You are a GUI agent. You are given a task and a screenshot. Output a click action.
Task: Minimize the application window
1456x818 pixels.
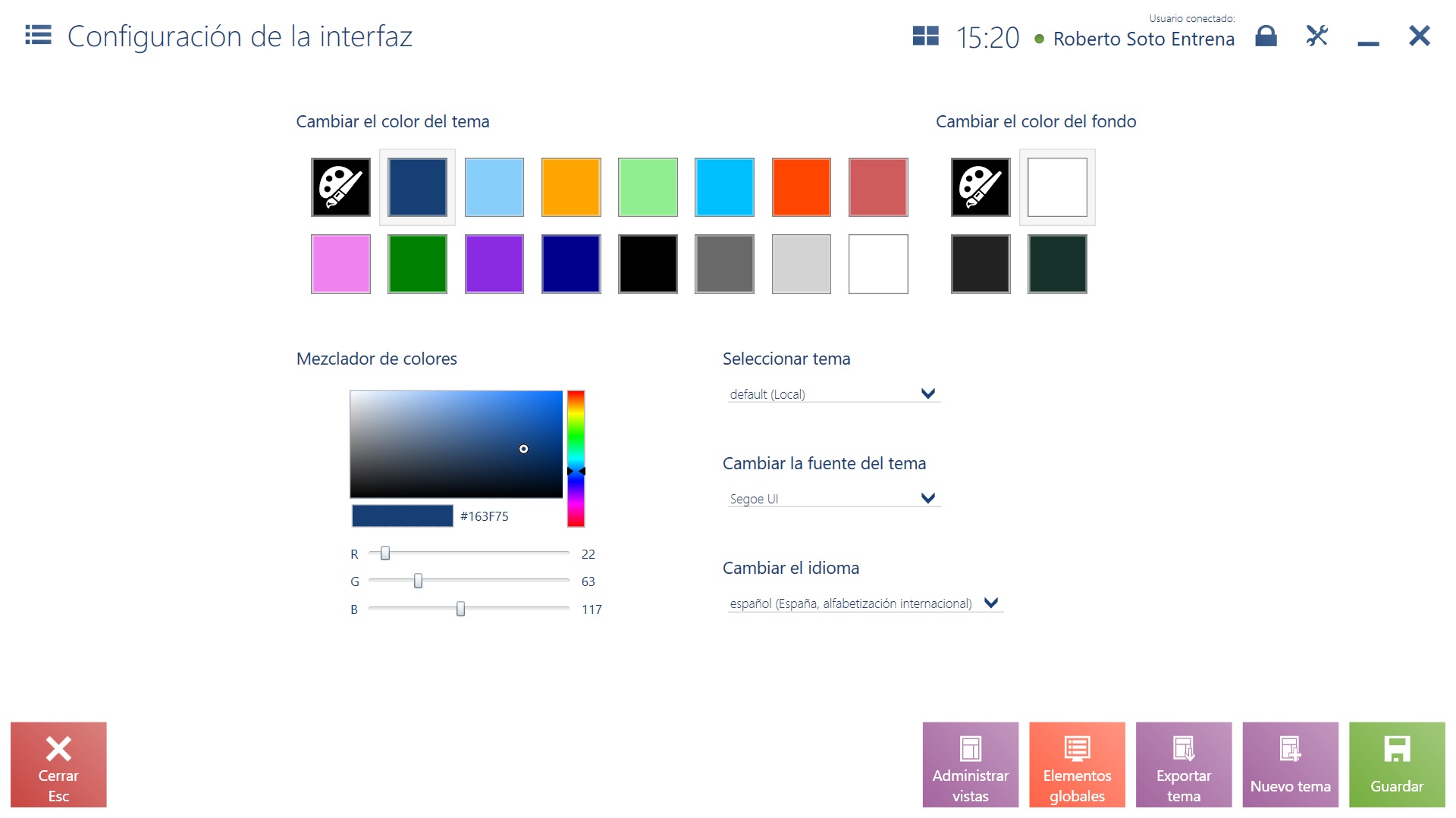click(x=1368, y=44)
